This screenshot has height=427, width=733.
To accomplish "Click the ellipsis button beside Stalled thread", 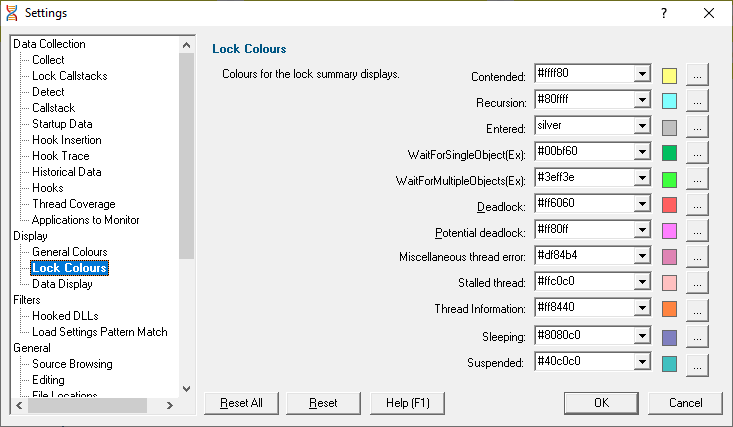I will coord(697,282).
